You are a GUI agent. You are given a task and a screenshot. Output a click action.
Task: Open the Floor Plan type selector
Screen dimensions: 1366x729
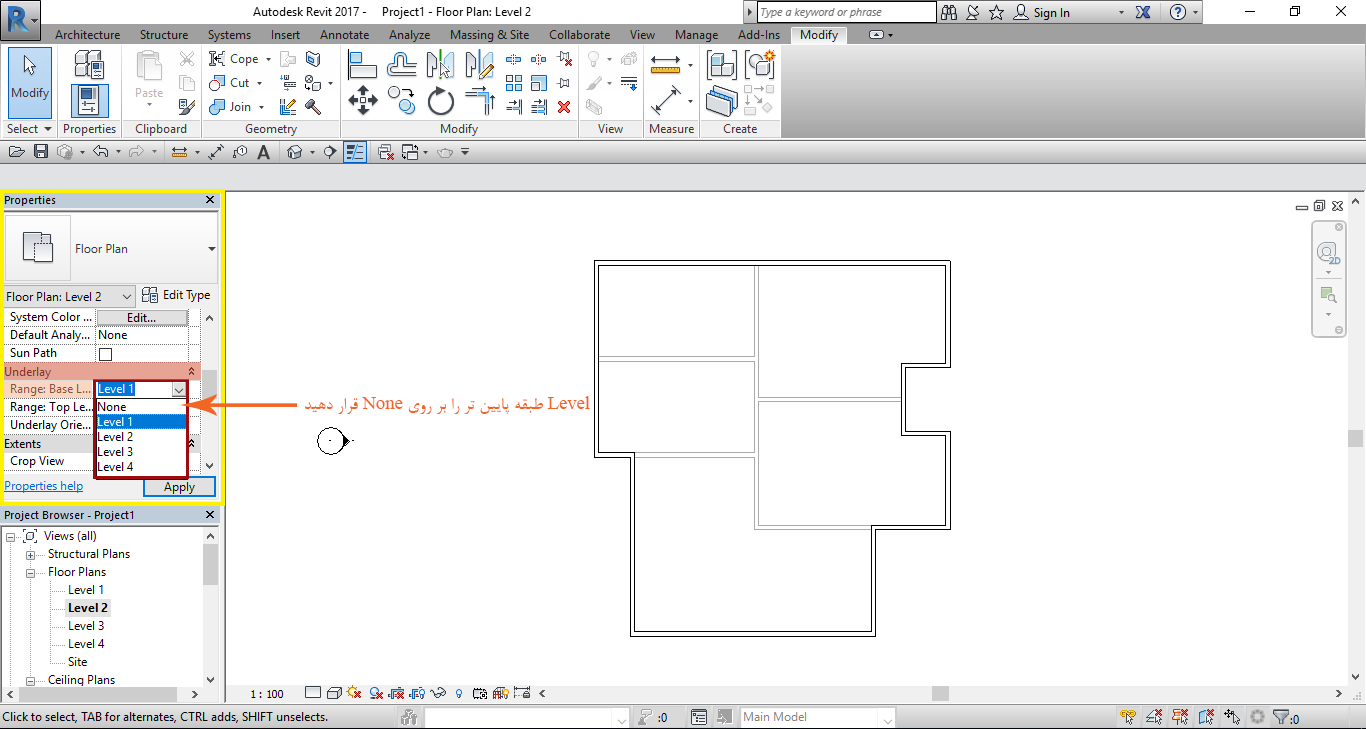(111, 249)
